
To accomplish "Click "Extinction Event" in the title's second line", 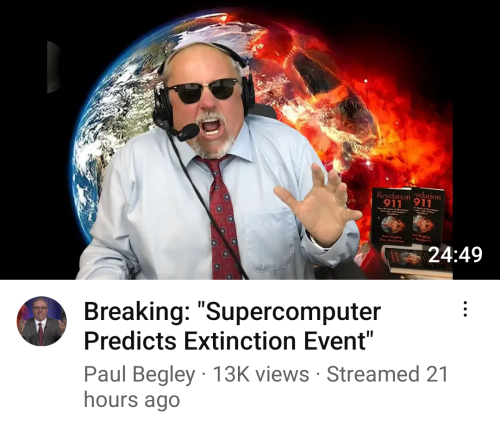I will [x=278, y=341].
